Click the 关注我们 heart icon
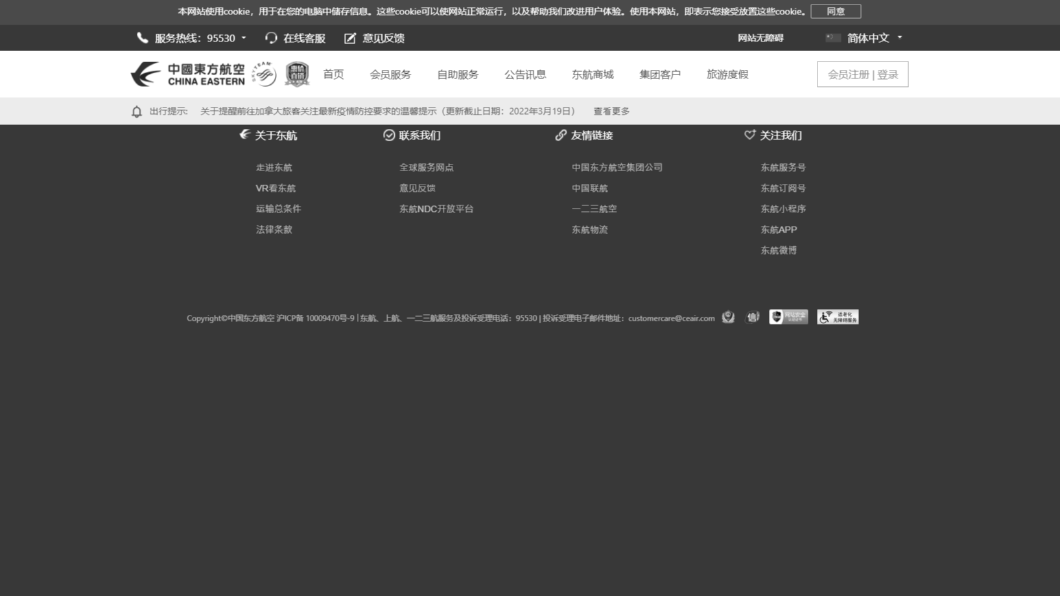Image resolution: width=1060 pixels, height=596 pixels. point(750,135)
